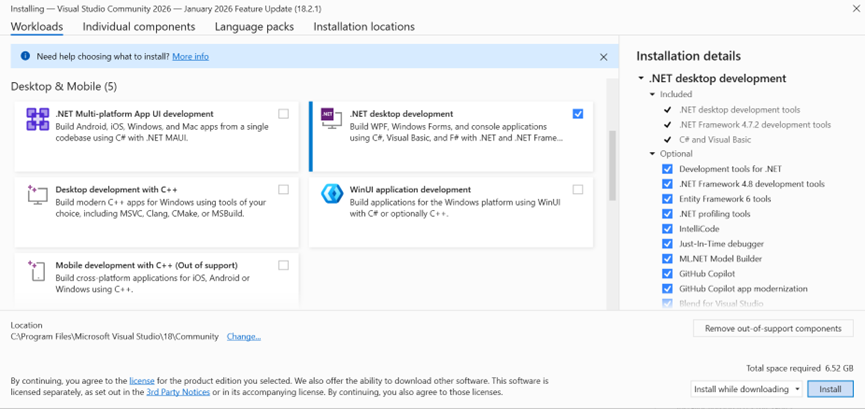Click the .NET desktop development tools included item
The width and height of the screenshot is (865, 409).
[739, 110]
